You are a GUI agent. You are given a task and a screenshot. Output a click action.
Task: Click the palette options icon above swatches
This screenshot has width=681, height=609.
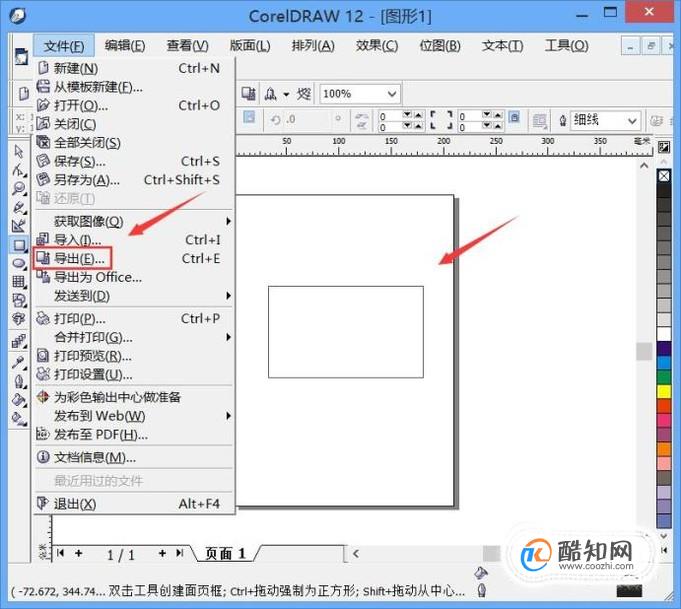tap(664, 147)
